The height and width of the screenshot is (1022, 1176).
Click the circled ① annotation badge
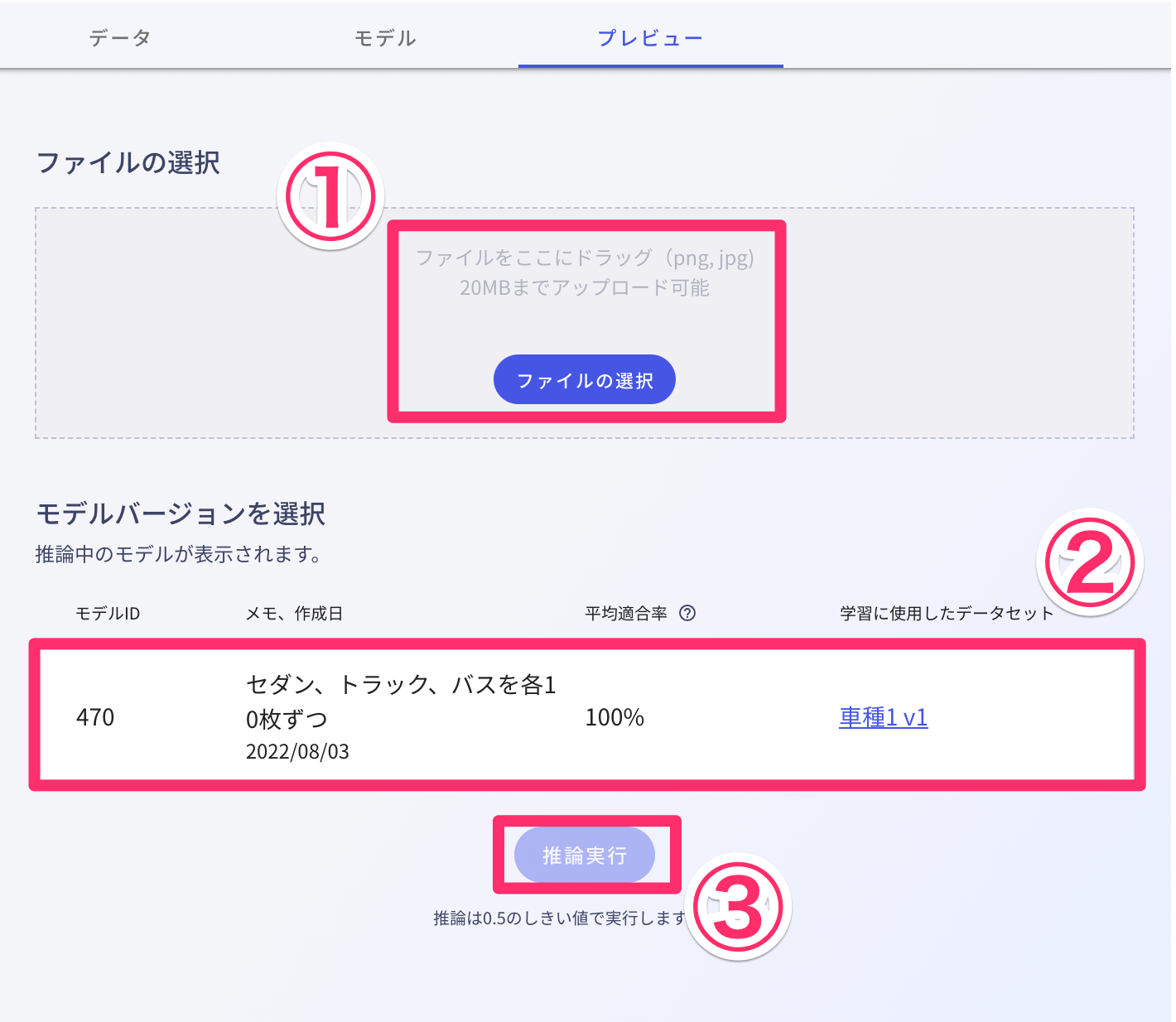(x=329, y=196)
